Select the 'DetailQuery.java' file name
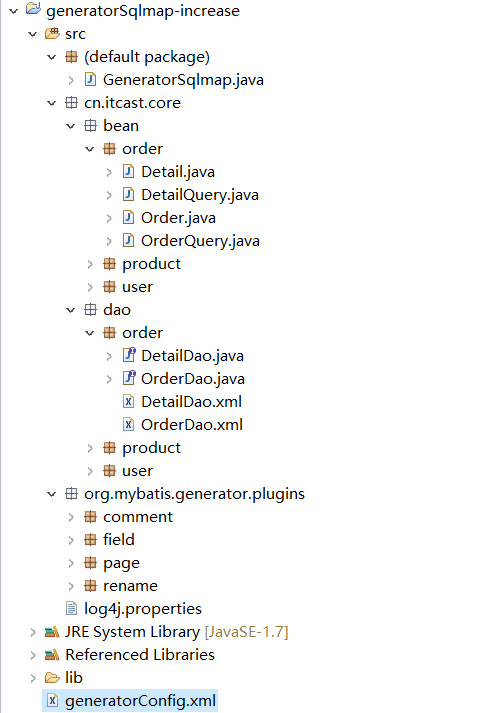Screen dimensions: 495x713 click(x=200, y=195)
